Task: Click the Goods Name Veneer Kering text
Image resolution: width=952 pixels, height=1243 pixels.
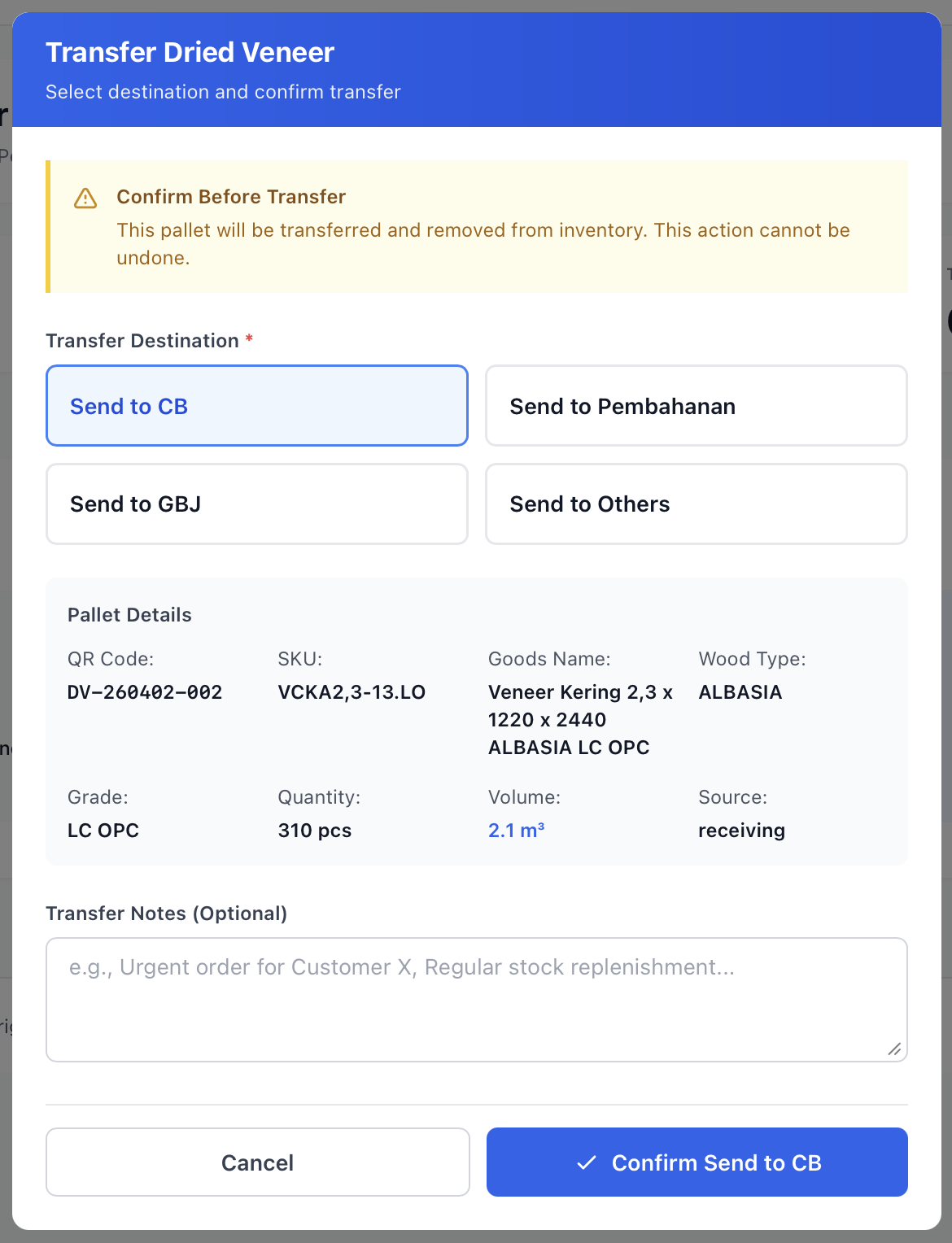Action: tap(580, 719)
